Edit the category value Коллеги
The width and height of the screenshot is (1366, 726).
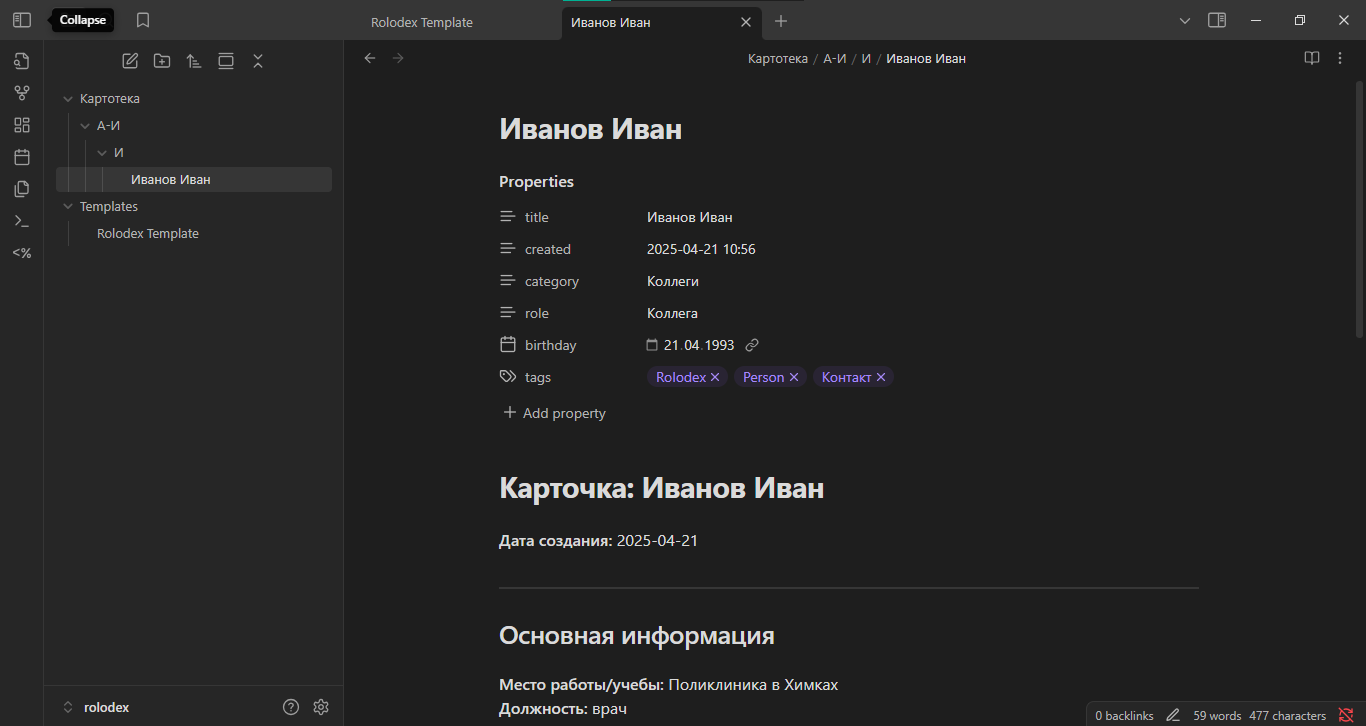coord(673,281)
